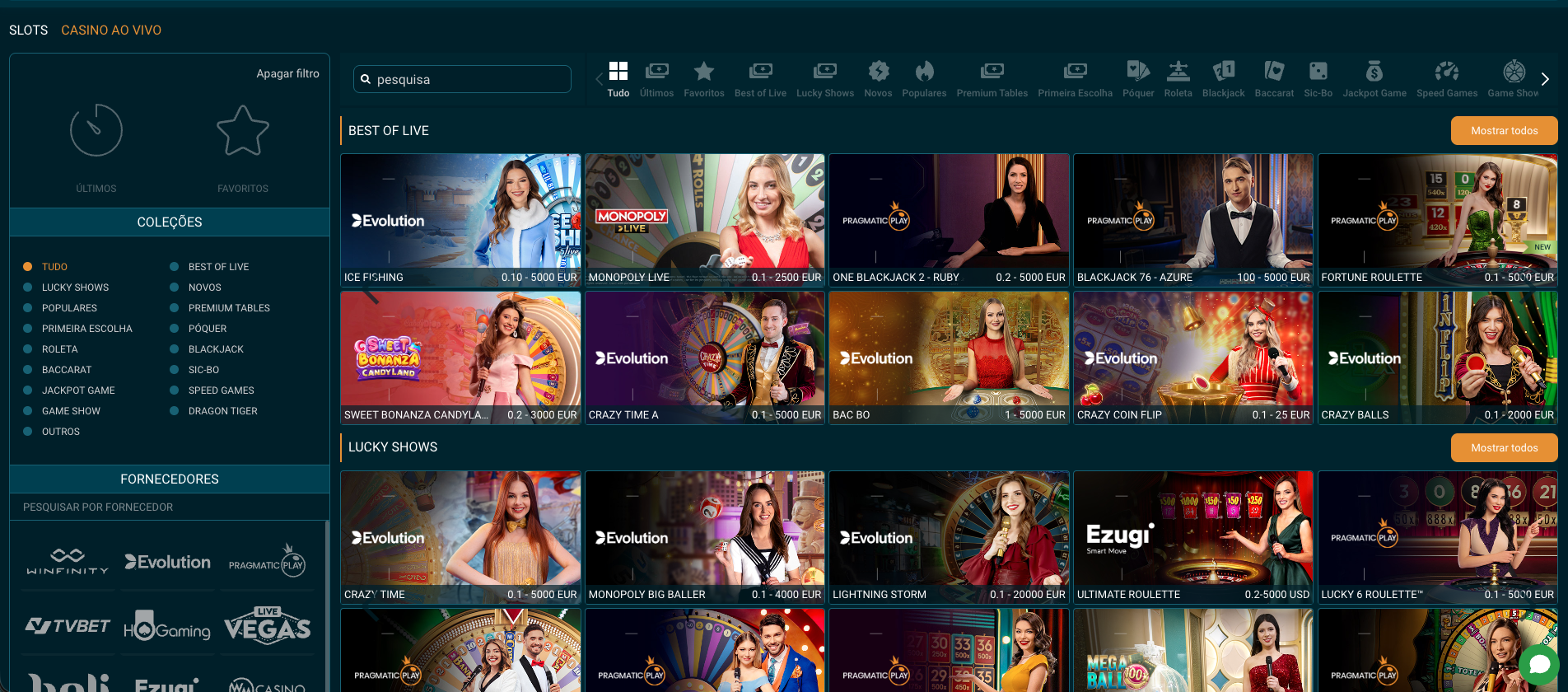
Task: Select Póquer cards icon
Action: click(1138, 71)
